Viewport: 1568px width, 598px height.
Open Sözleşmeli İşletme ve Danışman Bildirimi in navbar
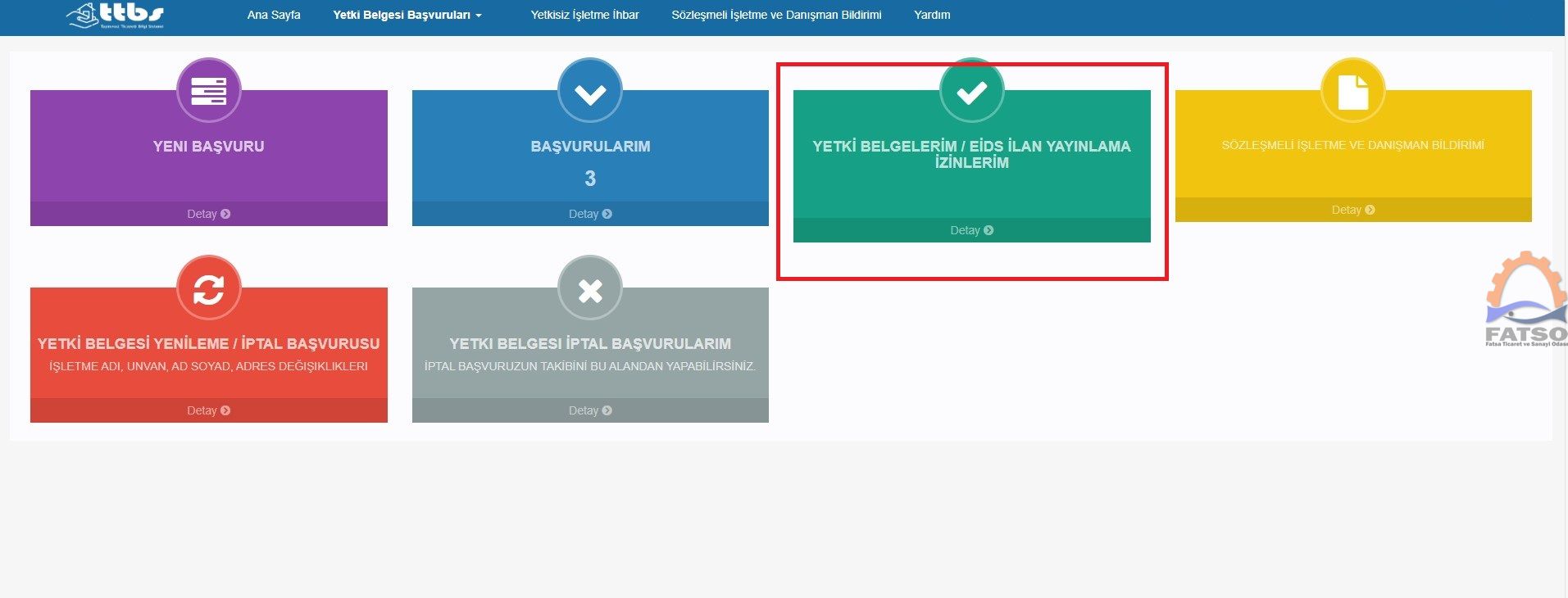point(776,15)
